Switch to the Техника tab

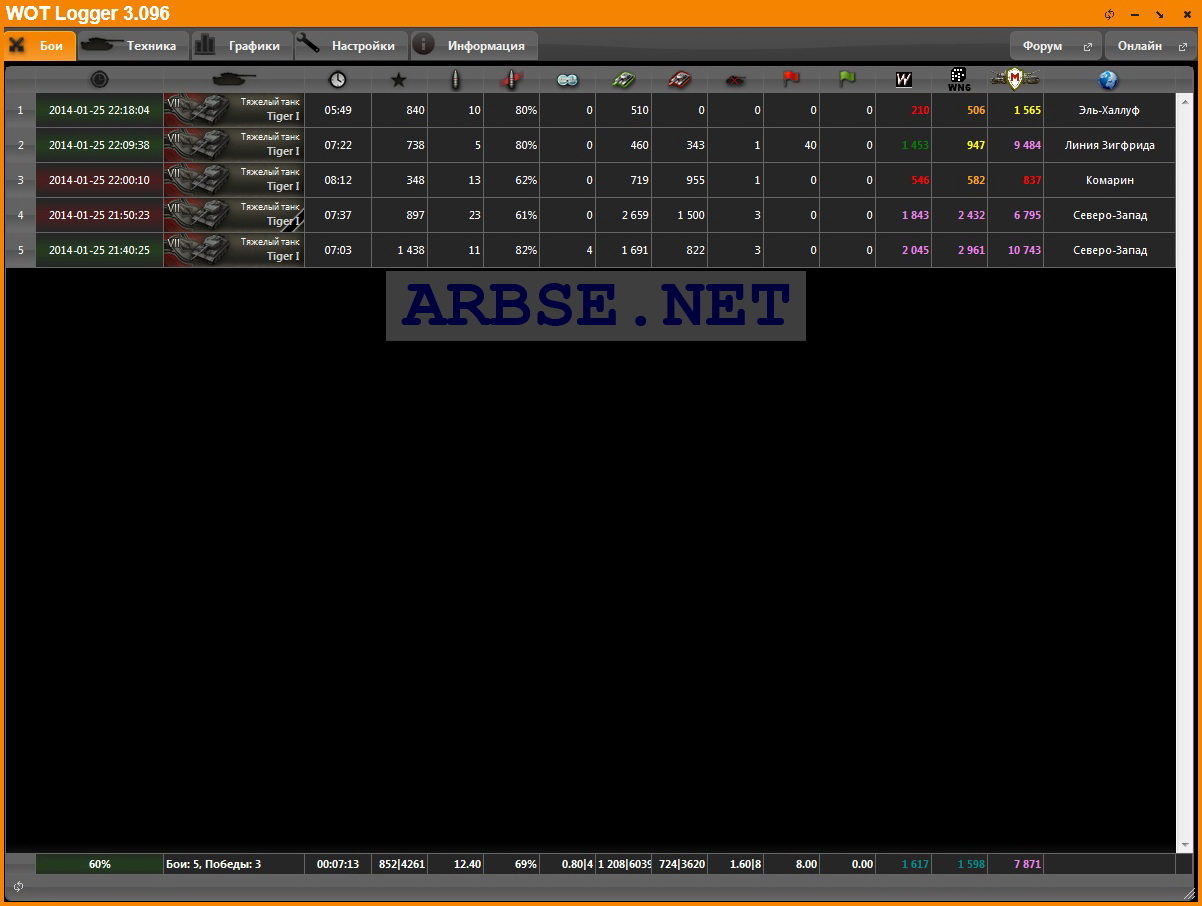(x=134, y=46)
